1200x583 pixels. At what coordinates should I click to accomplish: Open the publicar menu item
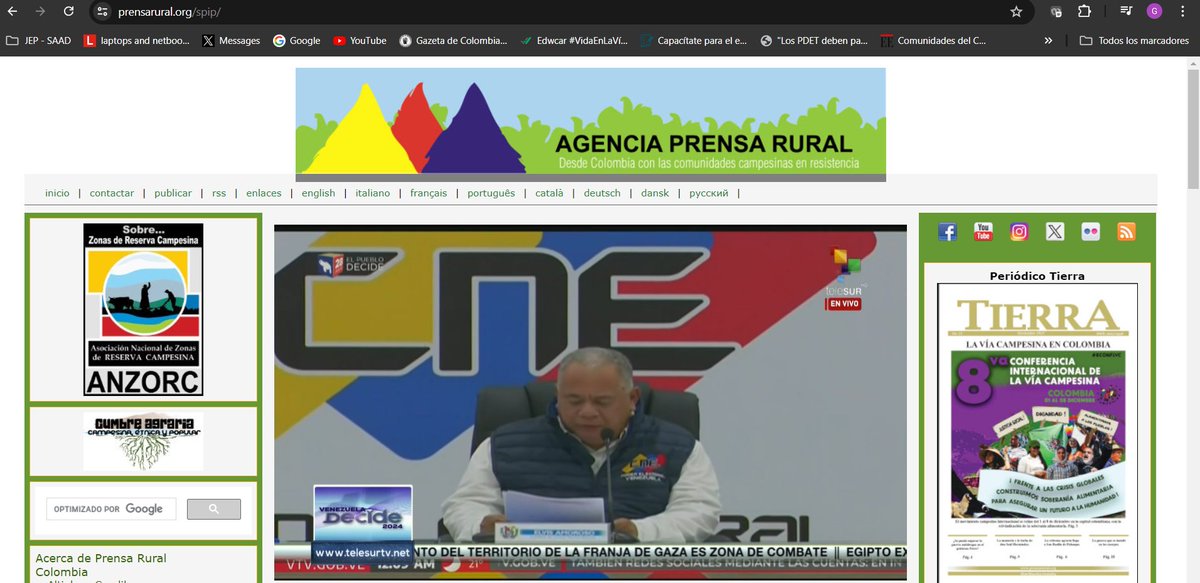173,193
